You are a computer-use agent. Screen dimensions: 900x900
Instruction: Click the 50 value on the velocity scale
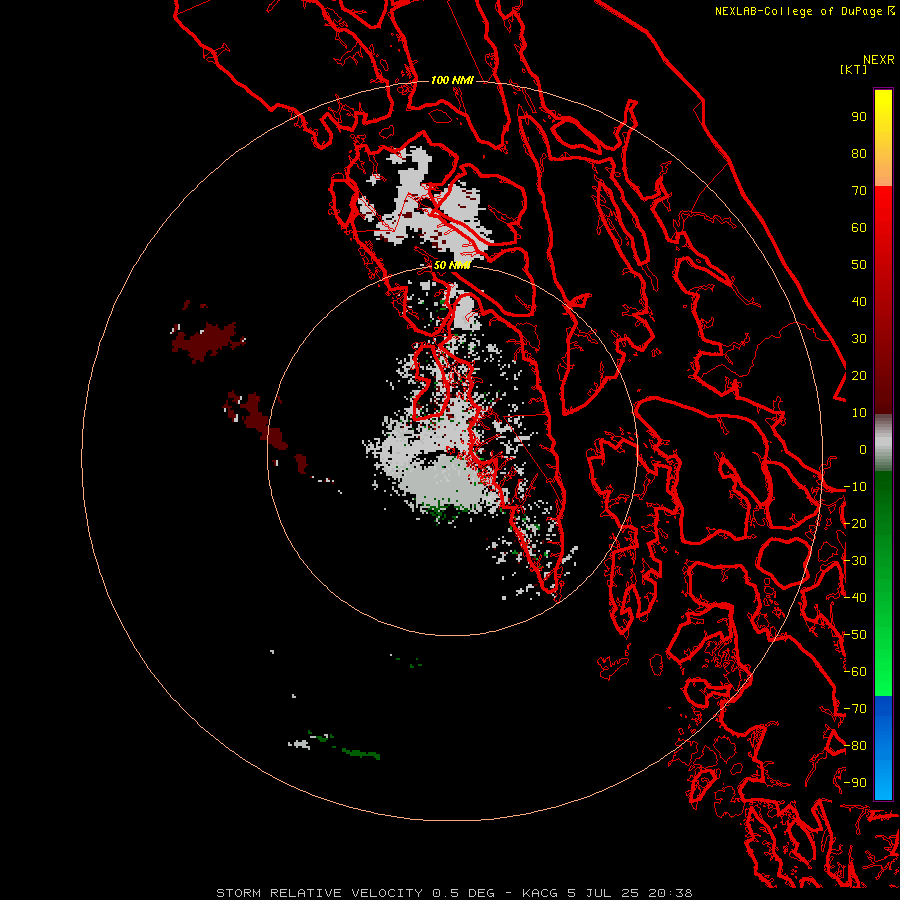(859, 265)
